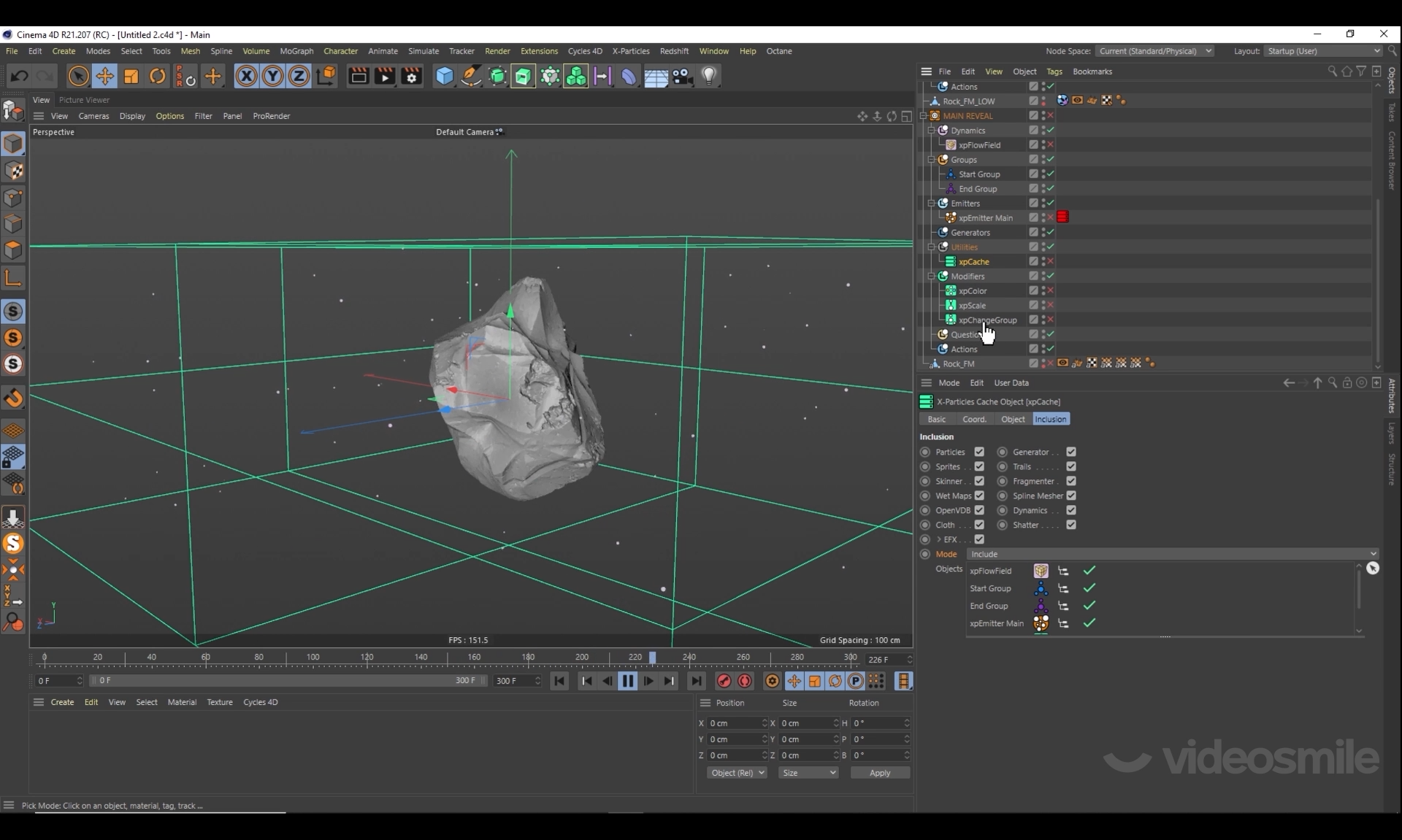Collapse the Modifiers group in tree
This screenshot has width=1402, height=840.
tap(932, 277)
